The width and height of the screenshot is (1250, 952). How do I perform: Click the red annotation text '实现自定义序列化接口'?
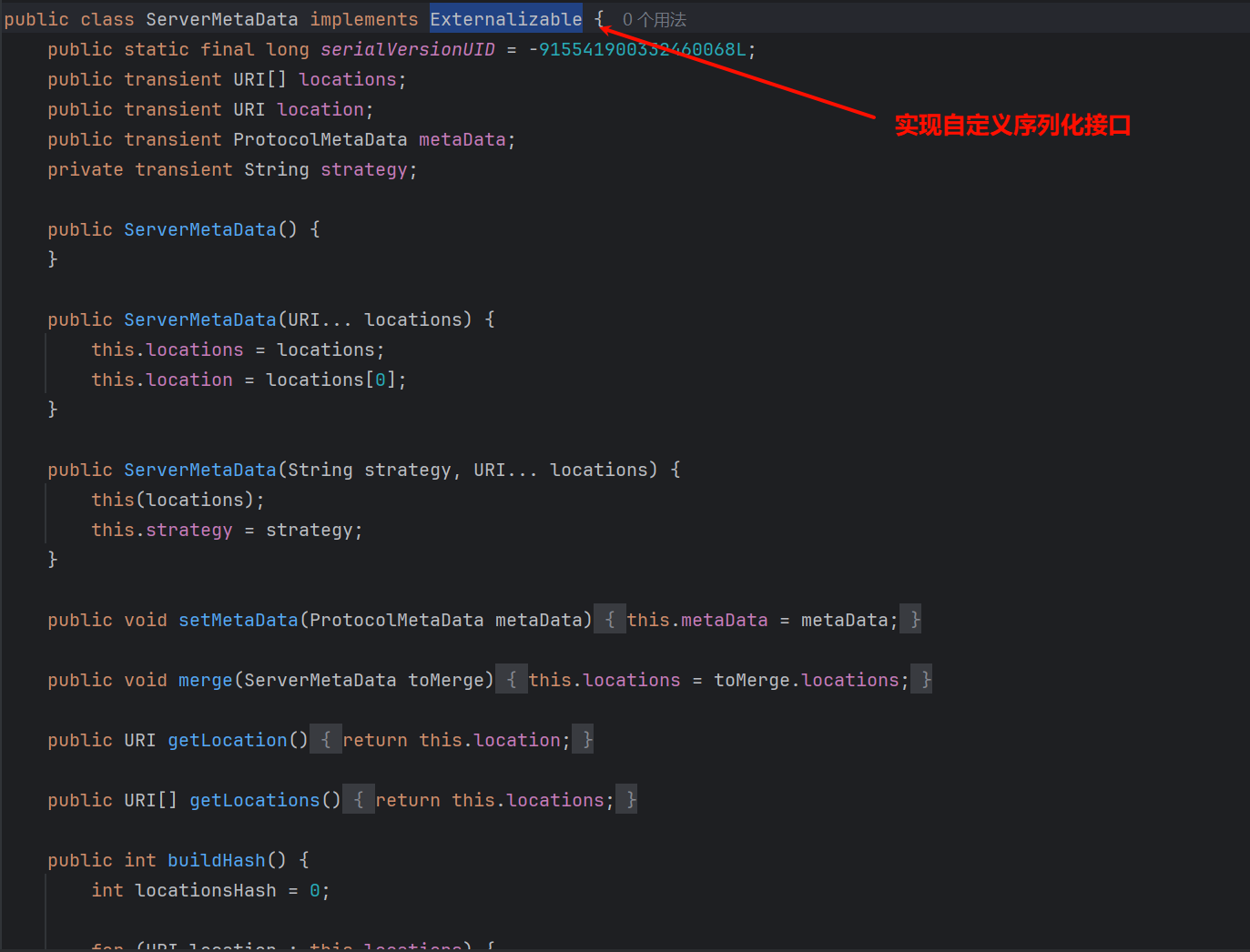tap(1012, 125)
